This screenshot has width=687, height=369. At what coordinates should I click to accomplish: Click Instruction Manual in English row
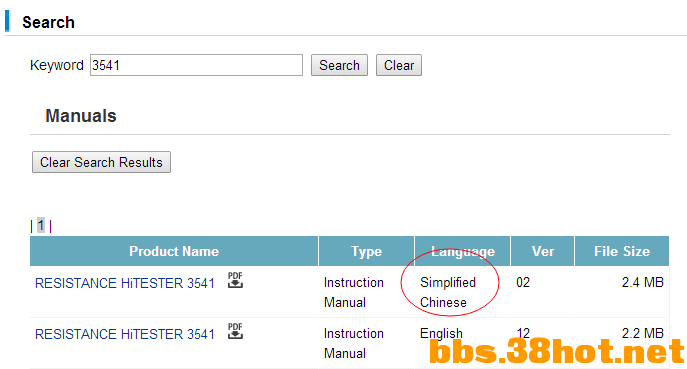point(354,343)
